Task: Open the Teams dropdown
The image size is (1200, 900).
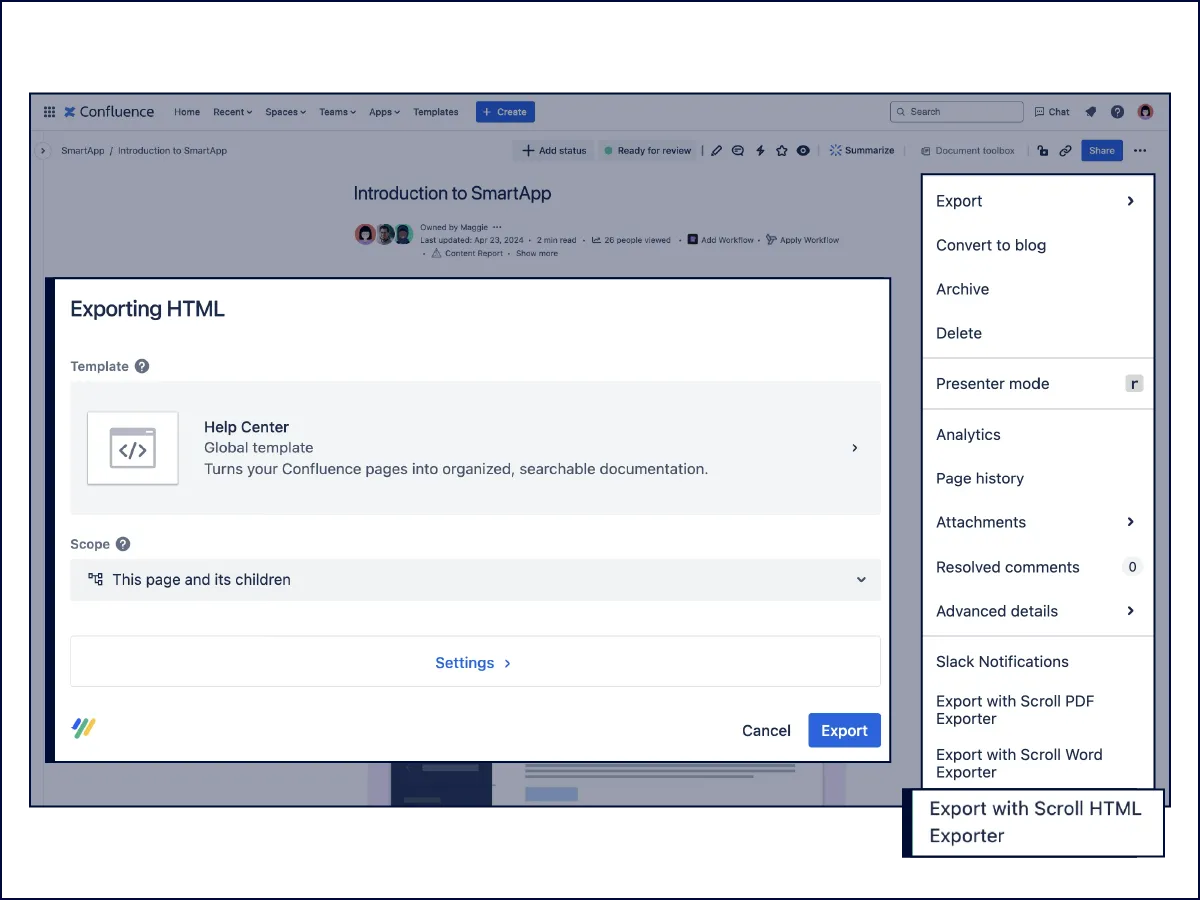Action: pyautogui.click(x=338, y=112)
